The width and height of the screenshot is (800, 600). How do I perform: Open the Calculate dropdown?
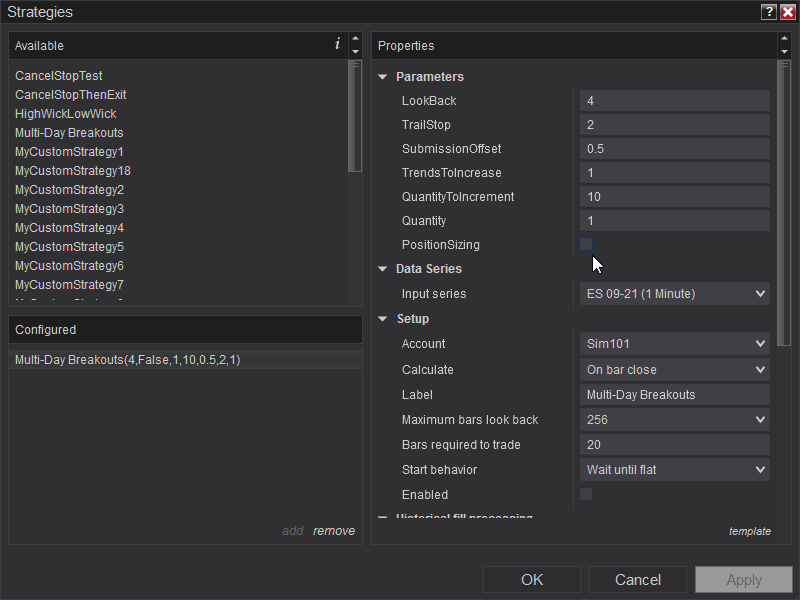click(x=674, y=370)
